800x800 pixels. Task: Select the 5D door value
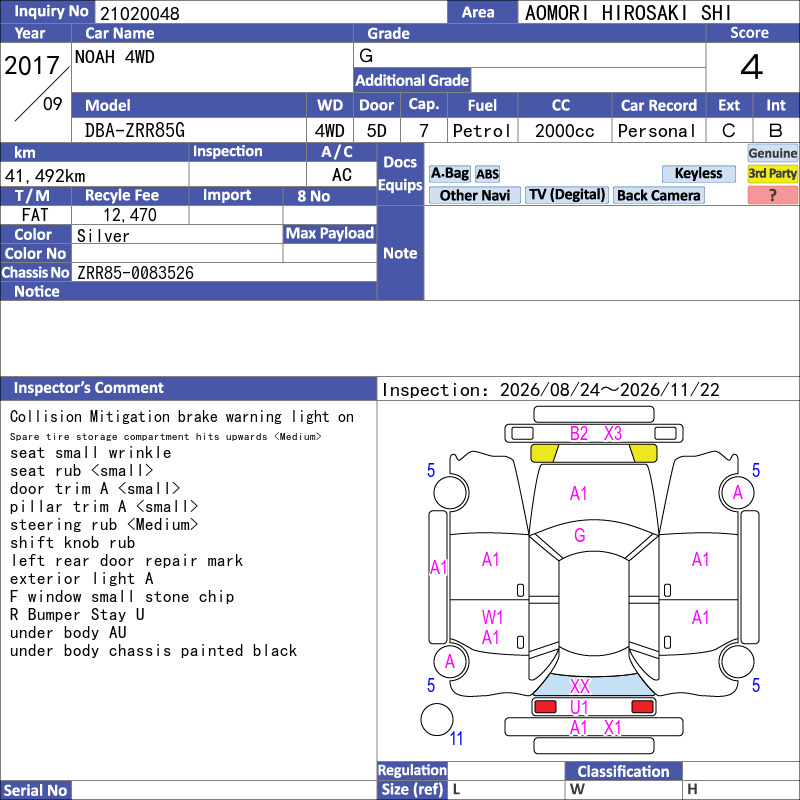[377, 131]
